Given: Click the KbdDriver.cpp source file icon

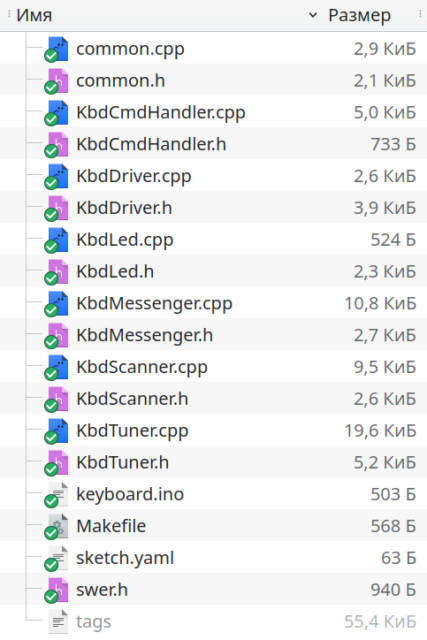Looking at the screenshot, I should tap(58, 176).
